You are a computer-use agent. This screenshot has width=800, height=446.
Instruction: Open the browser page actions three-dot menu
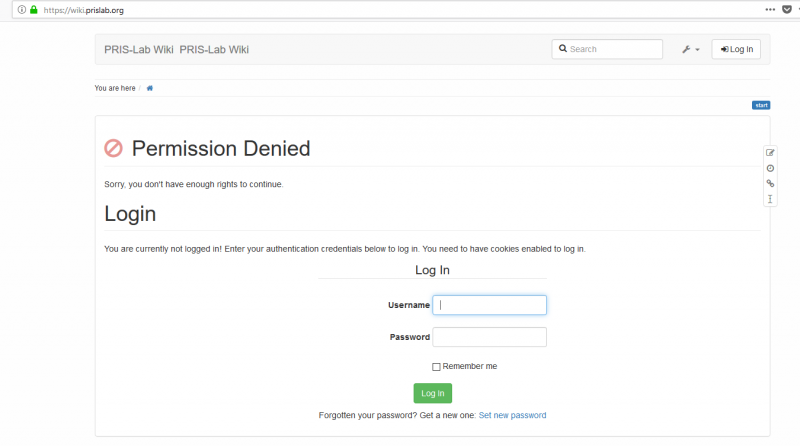pos(769,9)
